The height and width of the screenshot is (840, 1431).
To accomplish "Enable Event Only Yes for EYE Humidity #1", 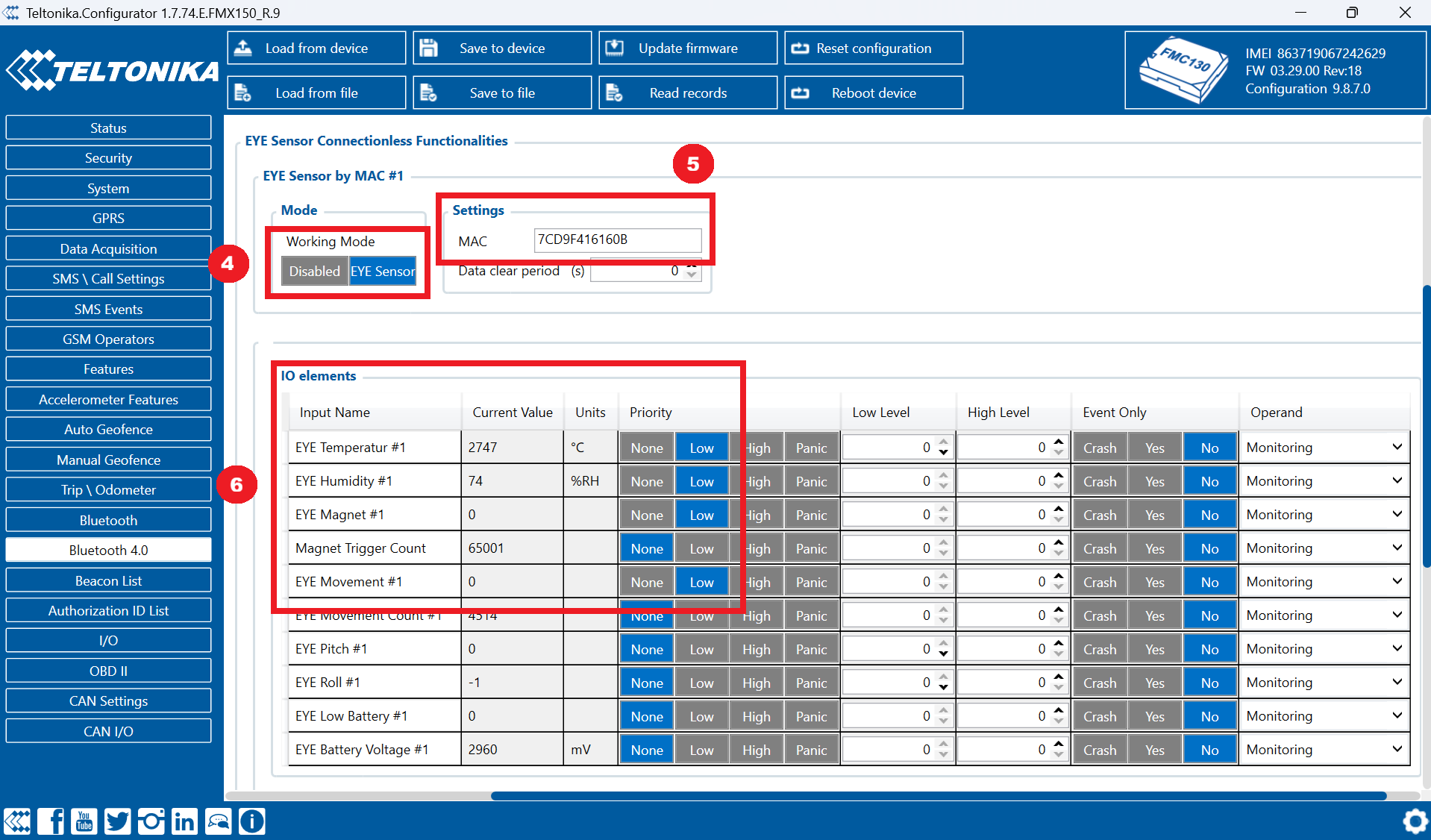I will click(1154, 482).
